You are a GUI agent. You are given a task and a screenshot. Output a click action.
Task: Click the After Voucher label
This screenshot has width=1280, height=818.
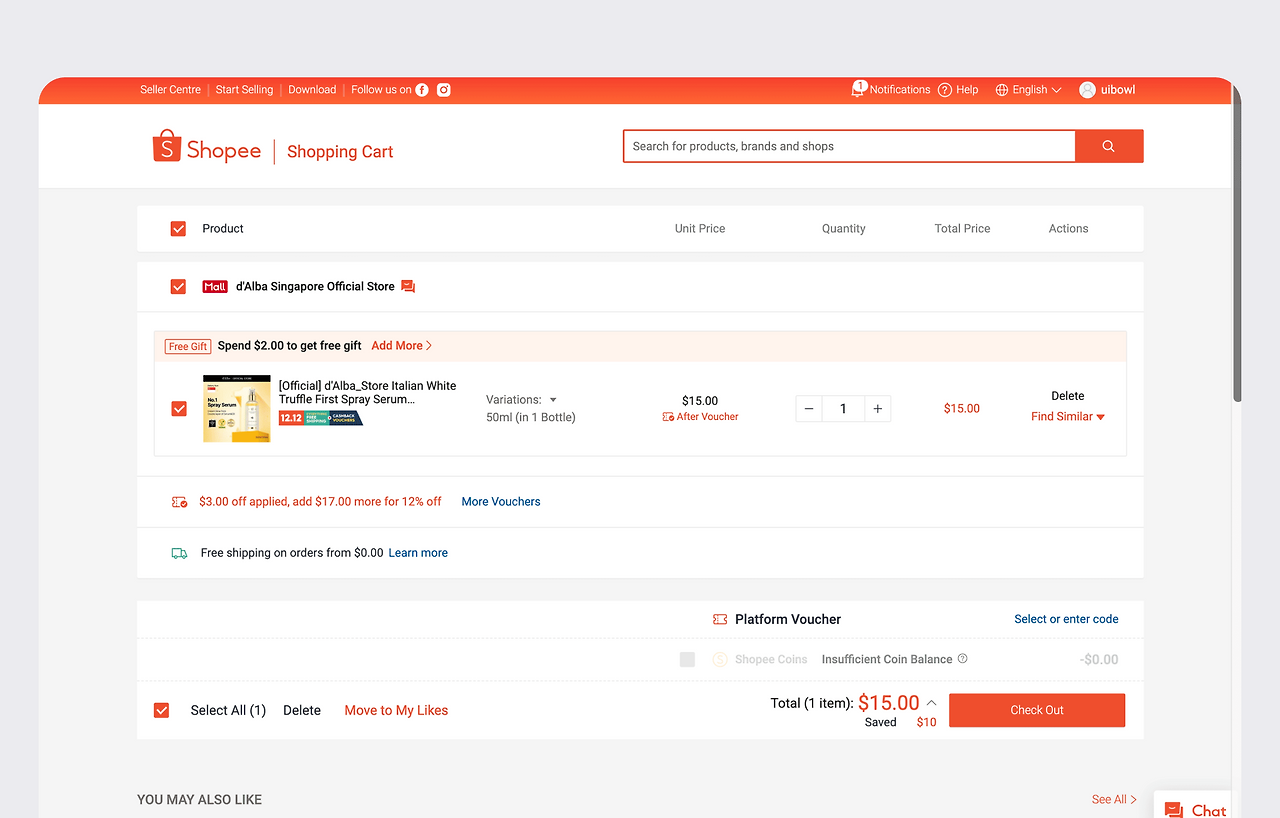pos(708,417)
